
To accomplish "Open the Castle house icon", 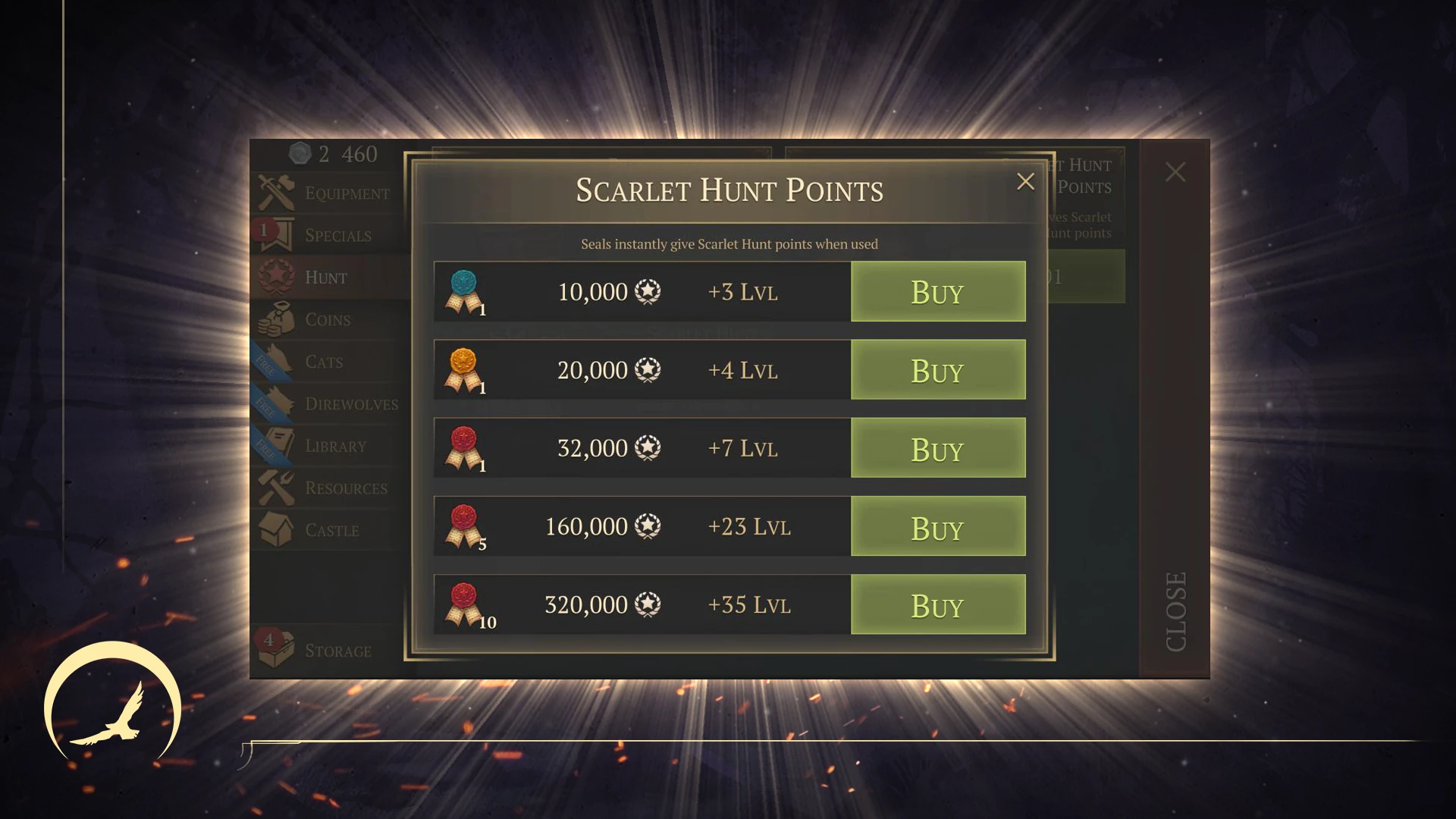I will pyautogui.click(x=276, y=530).
